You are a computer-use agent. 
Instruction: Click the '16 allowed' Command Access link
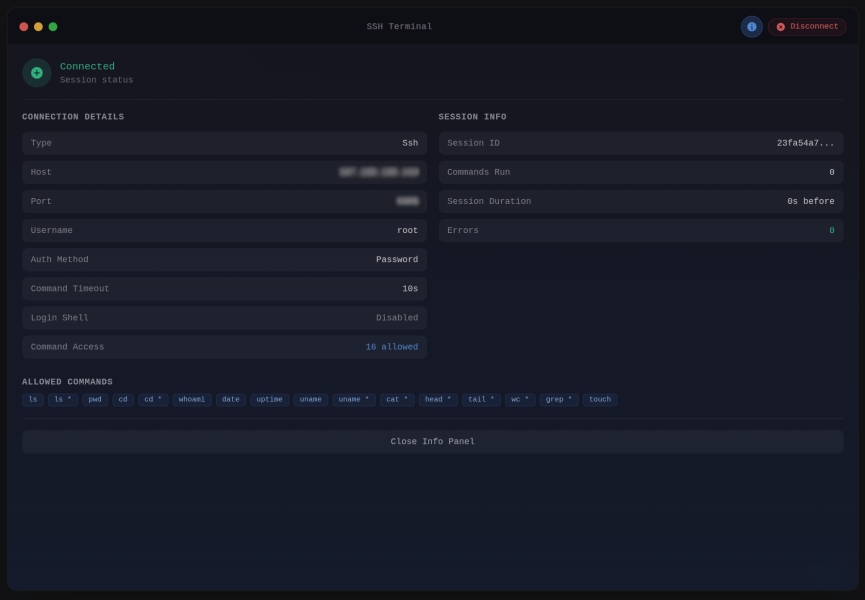pyautogui.click(x=391, y=347)
